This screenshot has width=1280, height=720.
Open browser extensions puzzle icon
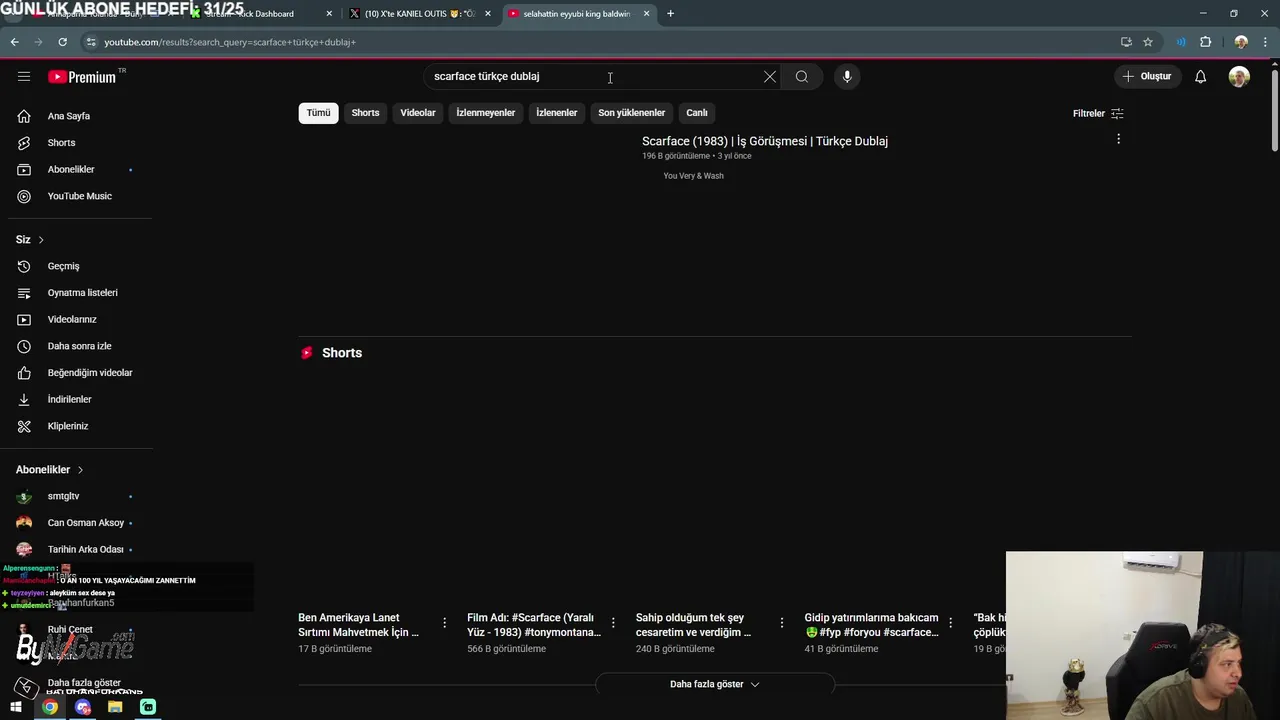point(1205,42)
